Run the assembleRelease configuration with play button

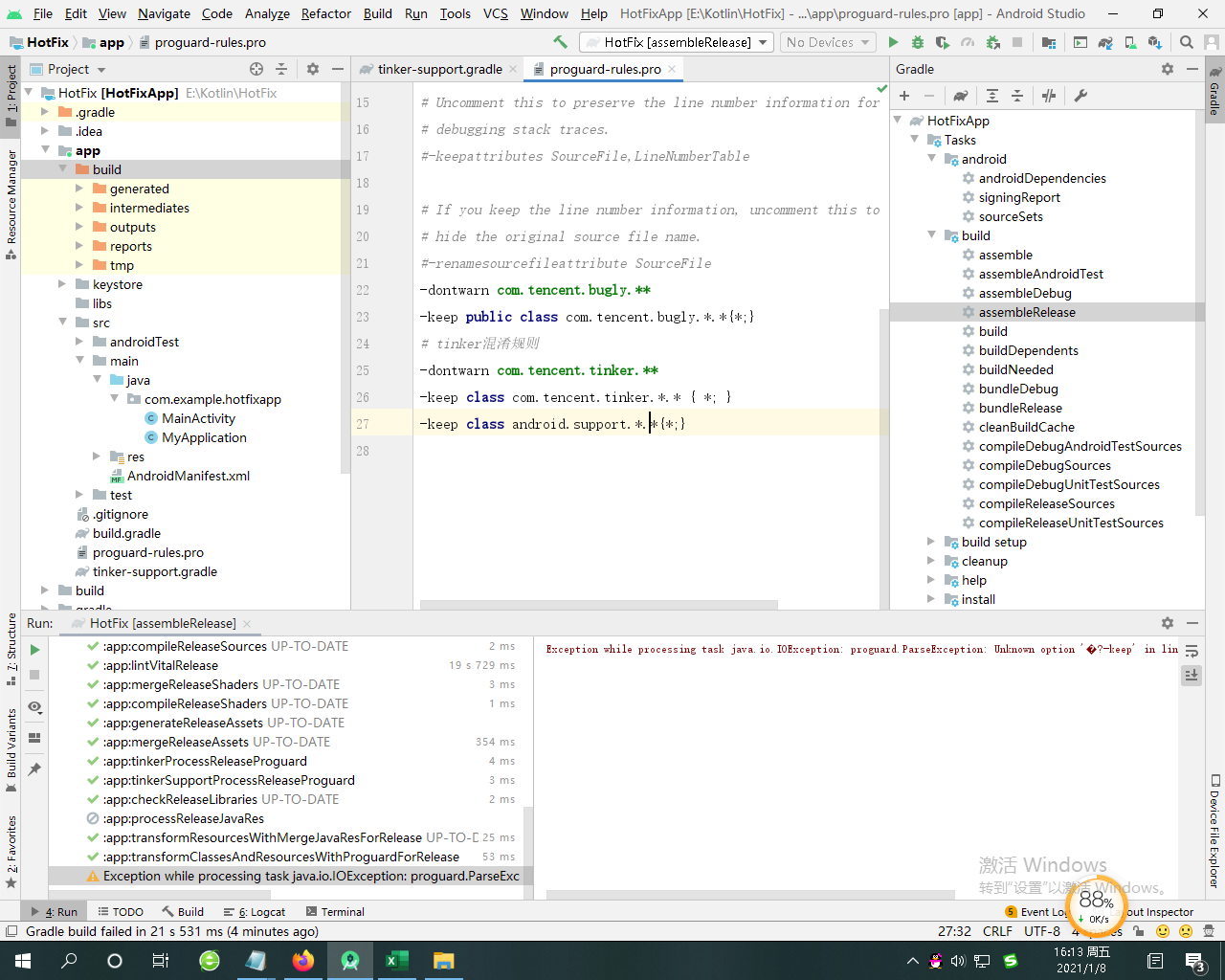pyautogui.click(x=893, y=42)
